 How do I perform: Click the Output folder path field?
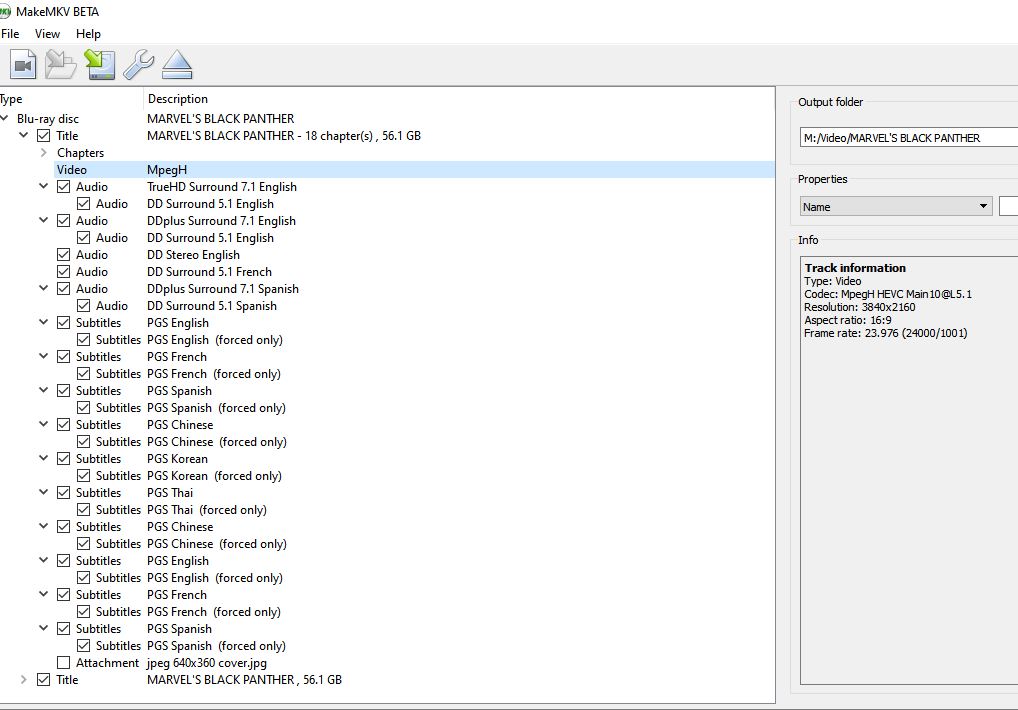point(909,138)
